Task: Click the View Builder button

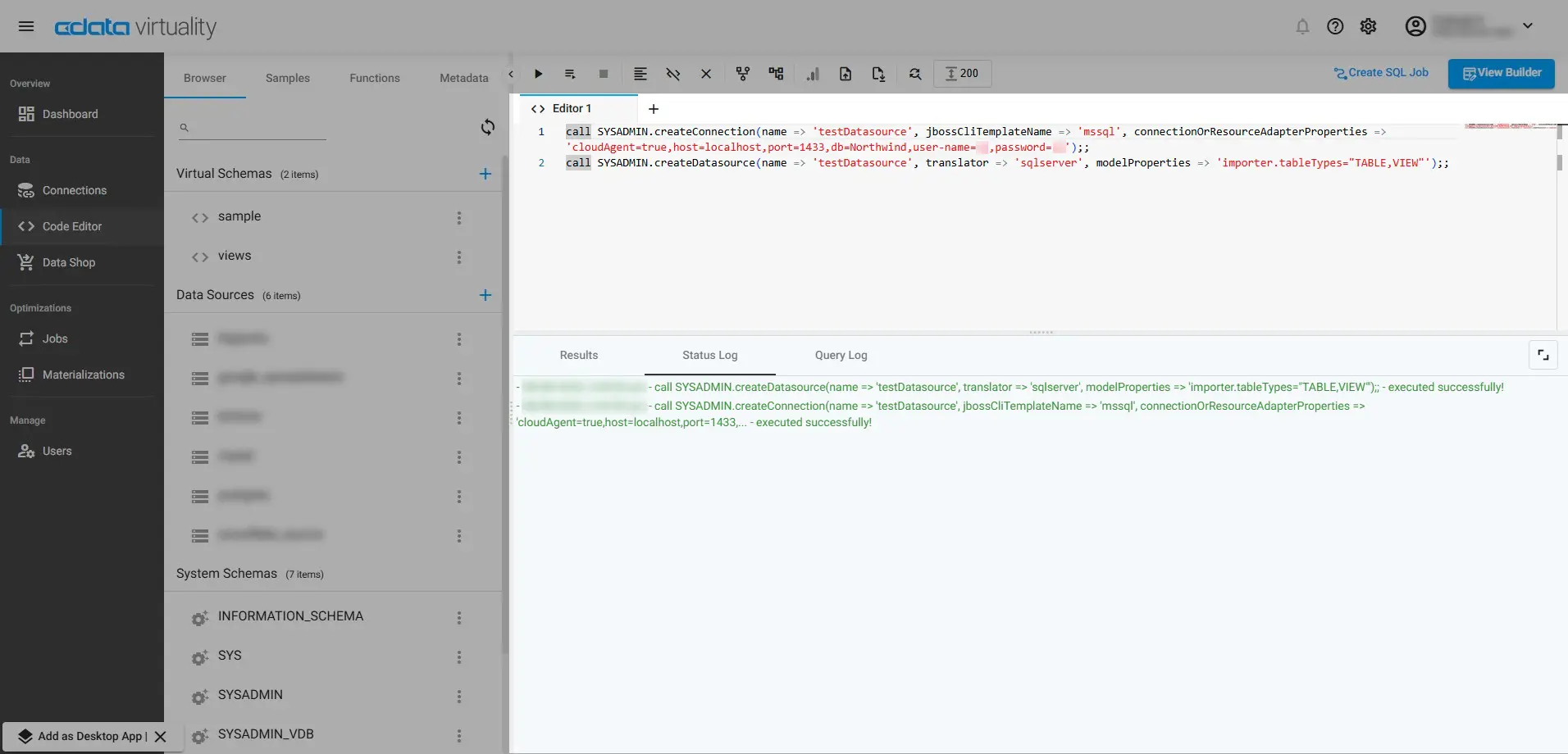Action: point(1501,73)
